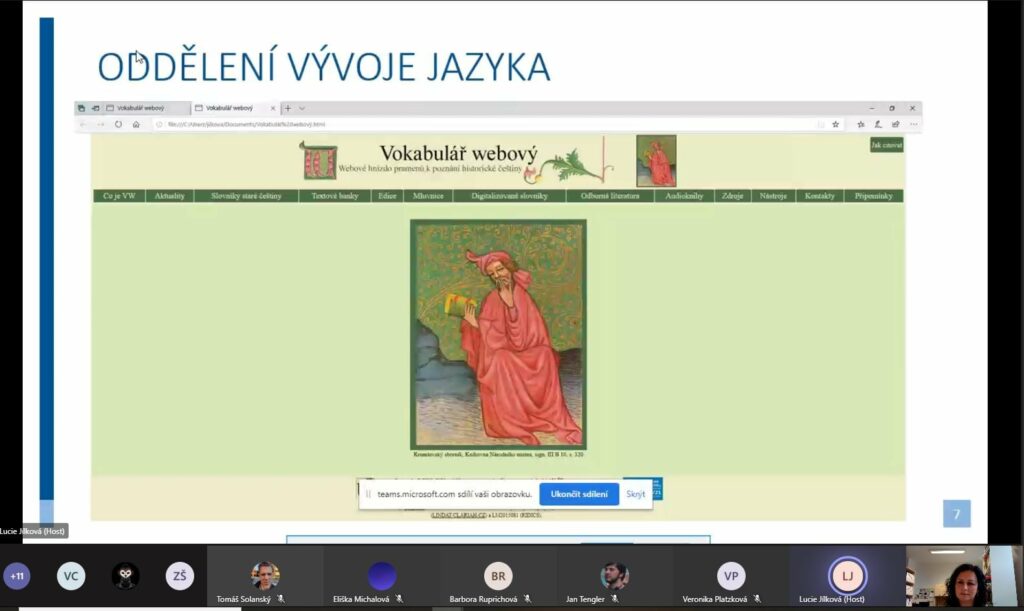1024x611 pixels.
Task: Click Eliška Michalová's muted microphone icon
Action: click(399, 599)
